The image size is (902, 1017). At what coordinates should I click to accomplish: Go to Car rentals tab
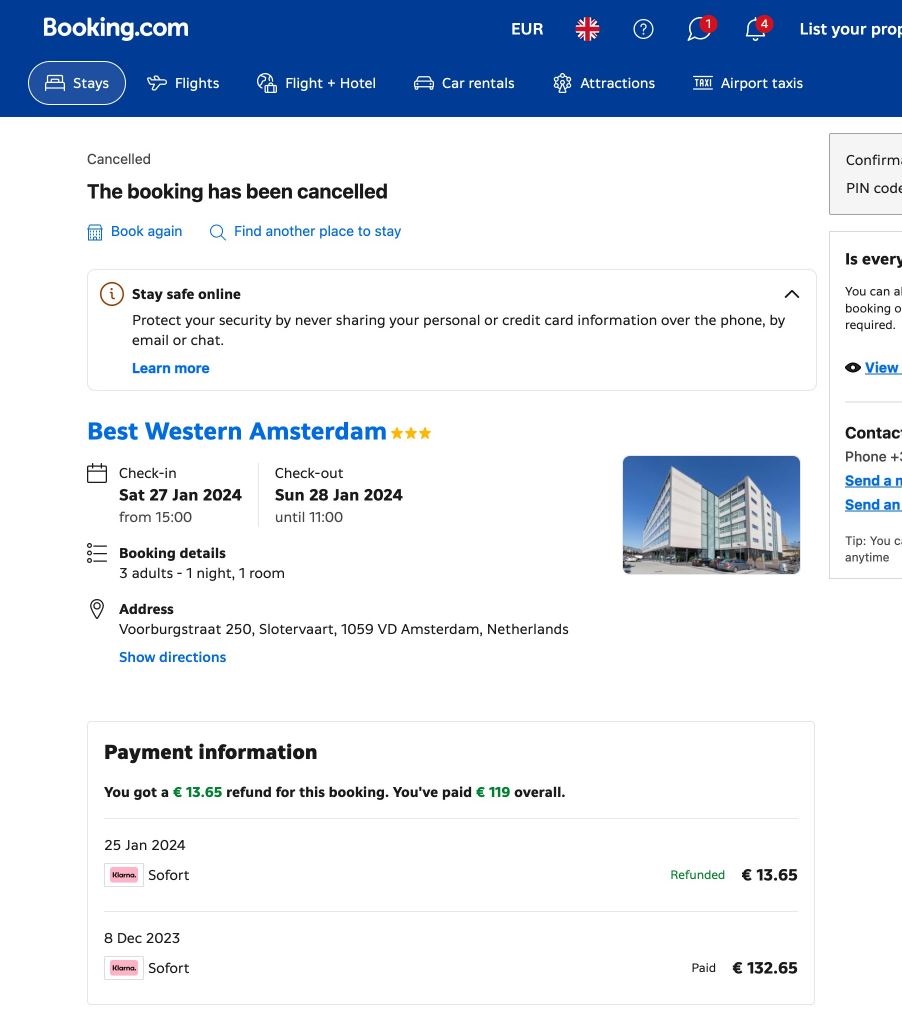[464, 83]
